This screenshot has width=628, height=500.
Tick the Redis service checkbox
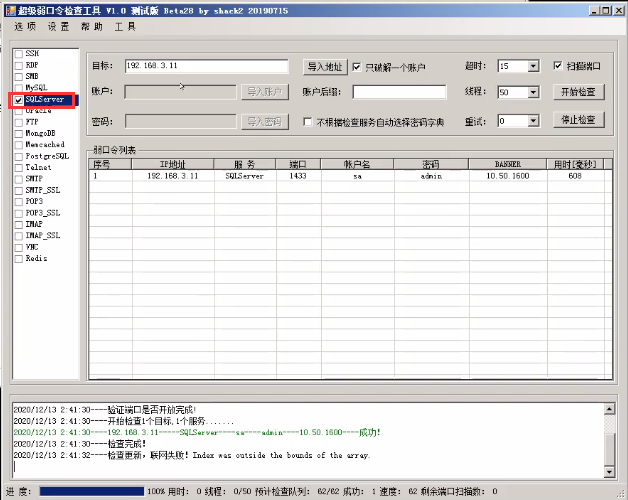19,258
